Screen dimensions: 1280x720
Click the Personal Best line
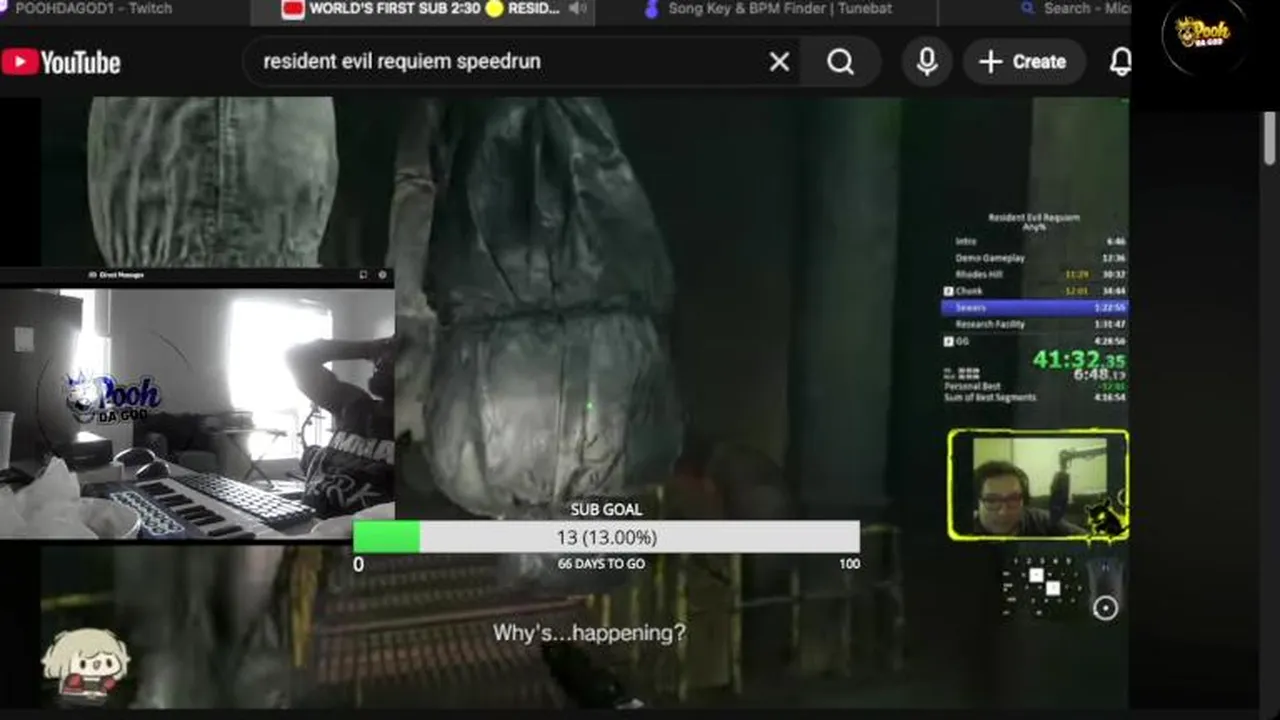1034,386
